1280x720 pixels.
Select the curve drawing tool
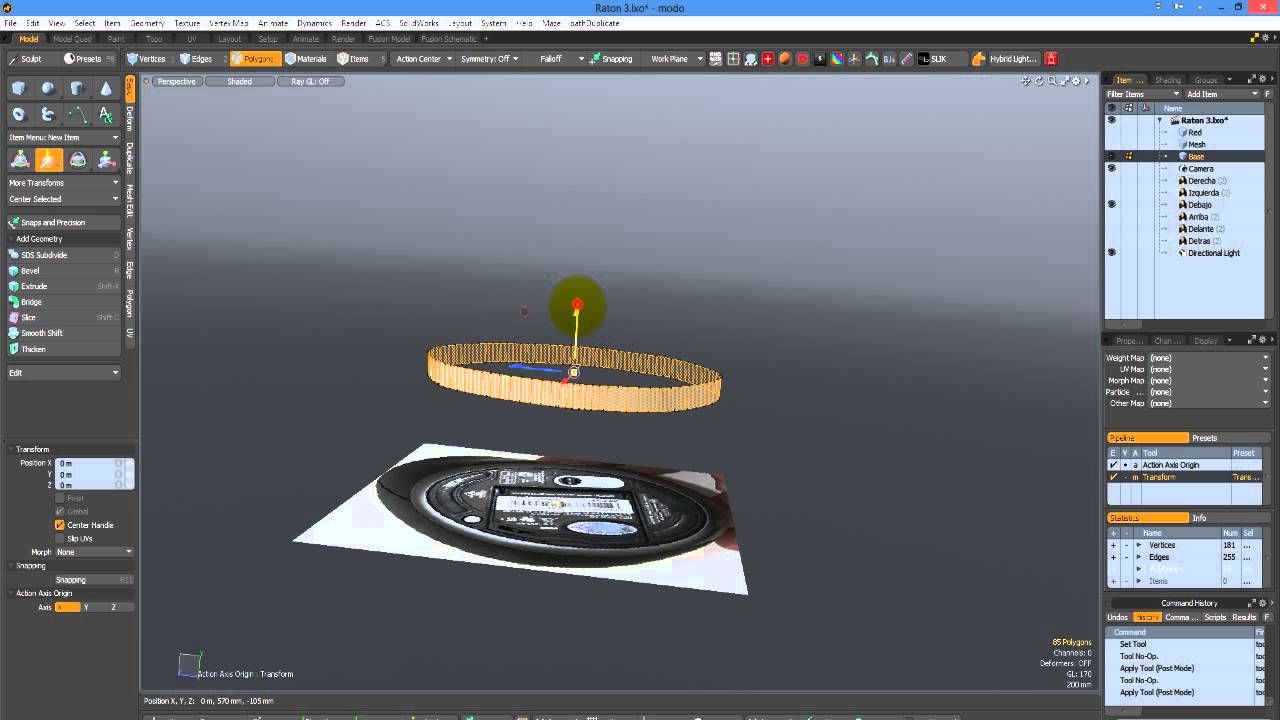click(77, 115)
